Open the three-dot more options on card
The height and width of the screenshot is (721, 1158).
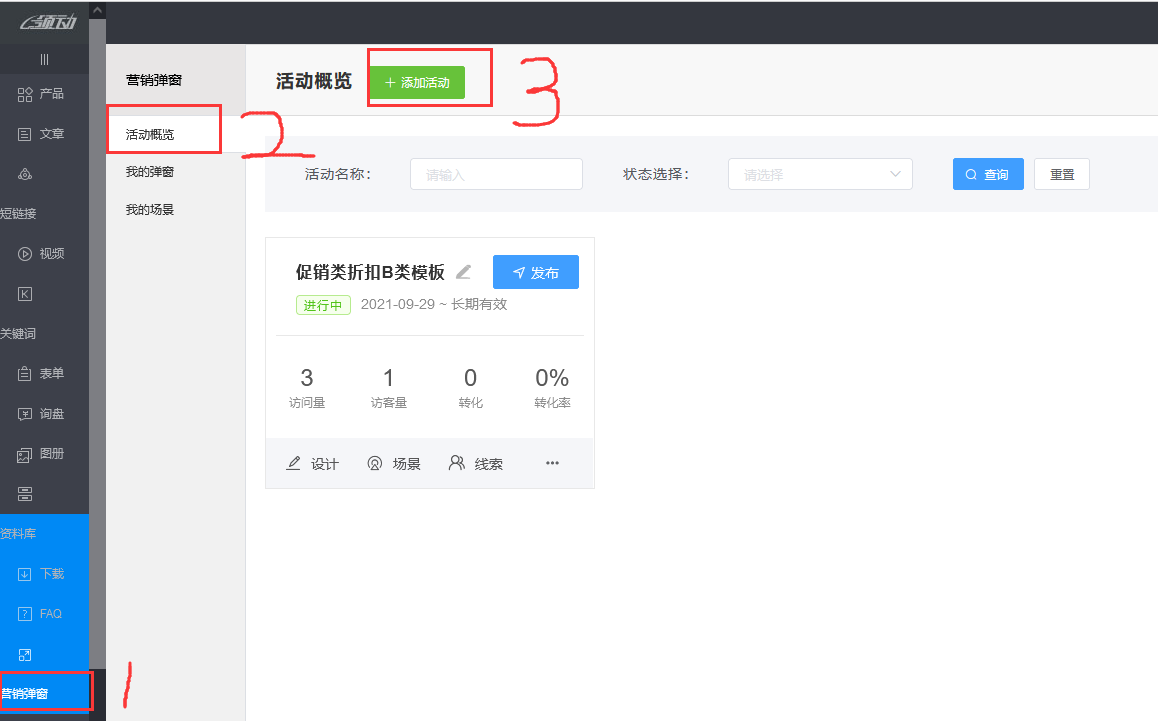(552, 463)
